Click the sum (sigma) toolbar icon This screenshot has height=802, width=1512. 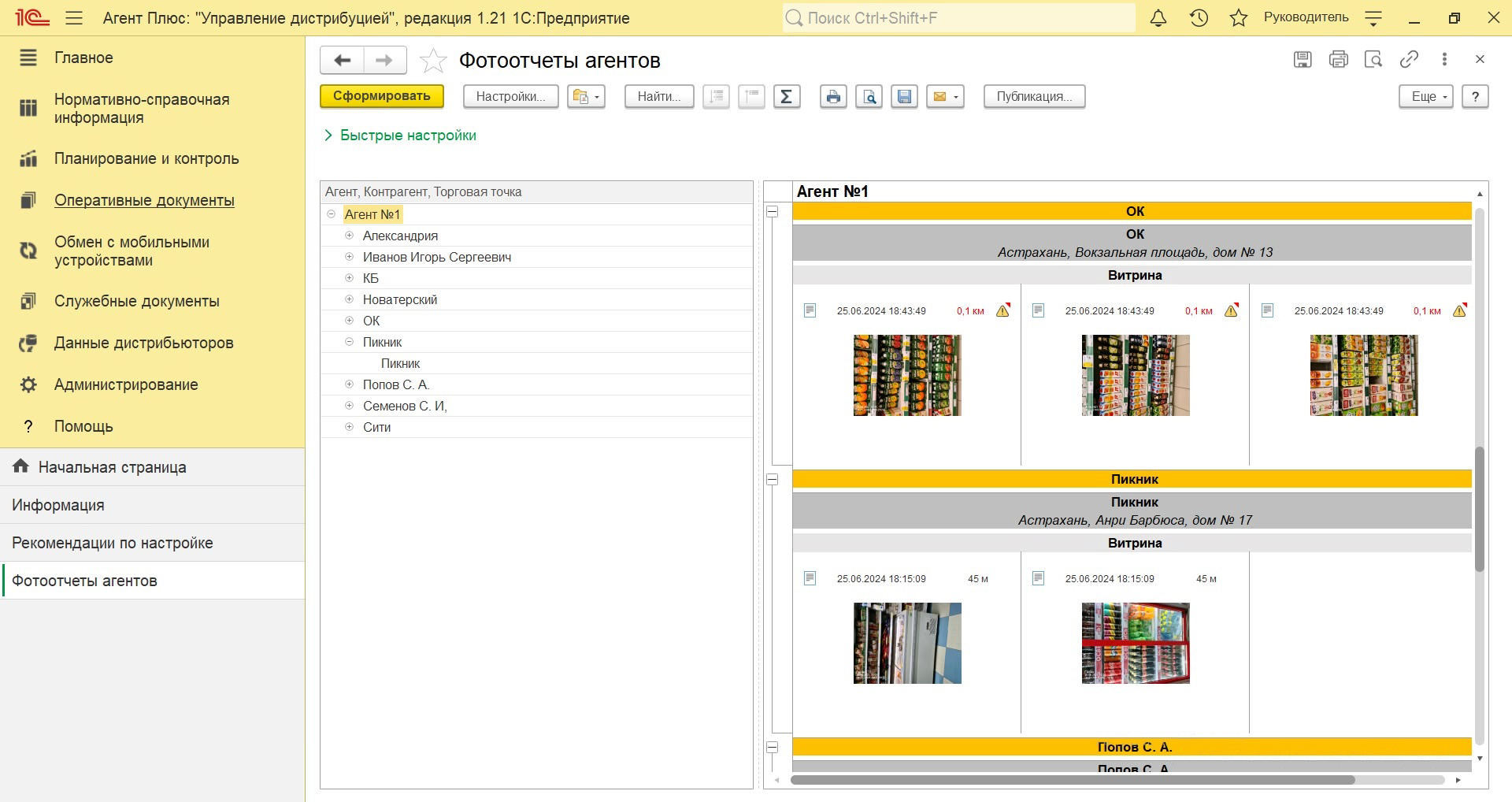pos(786,96)
